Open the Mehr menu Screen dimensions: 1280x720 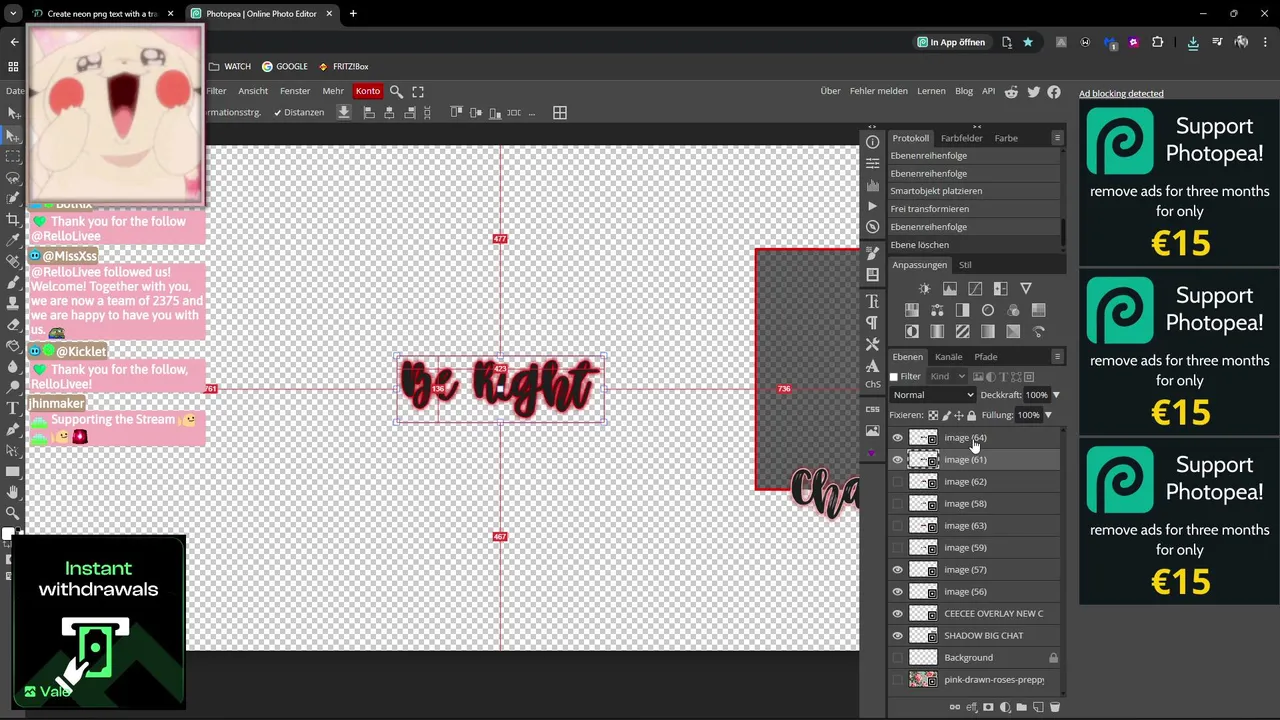click(x=333, y=91)
